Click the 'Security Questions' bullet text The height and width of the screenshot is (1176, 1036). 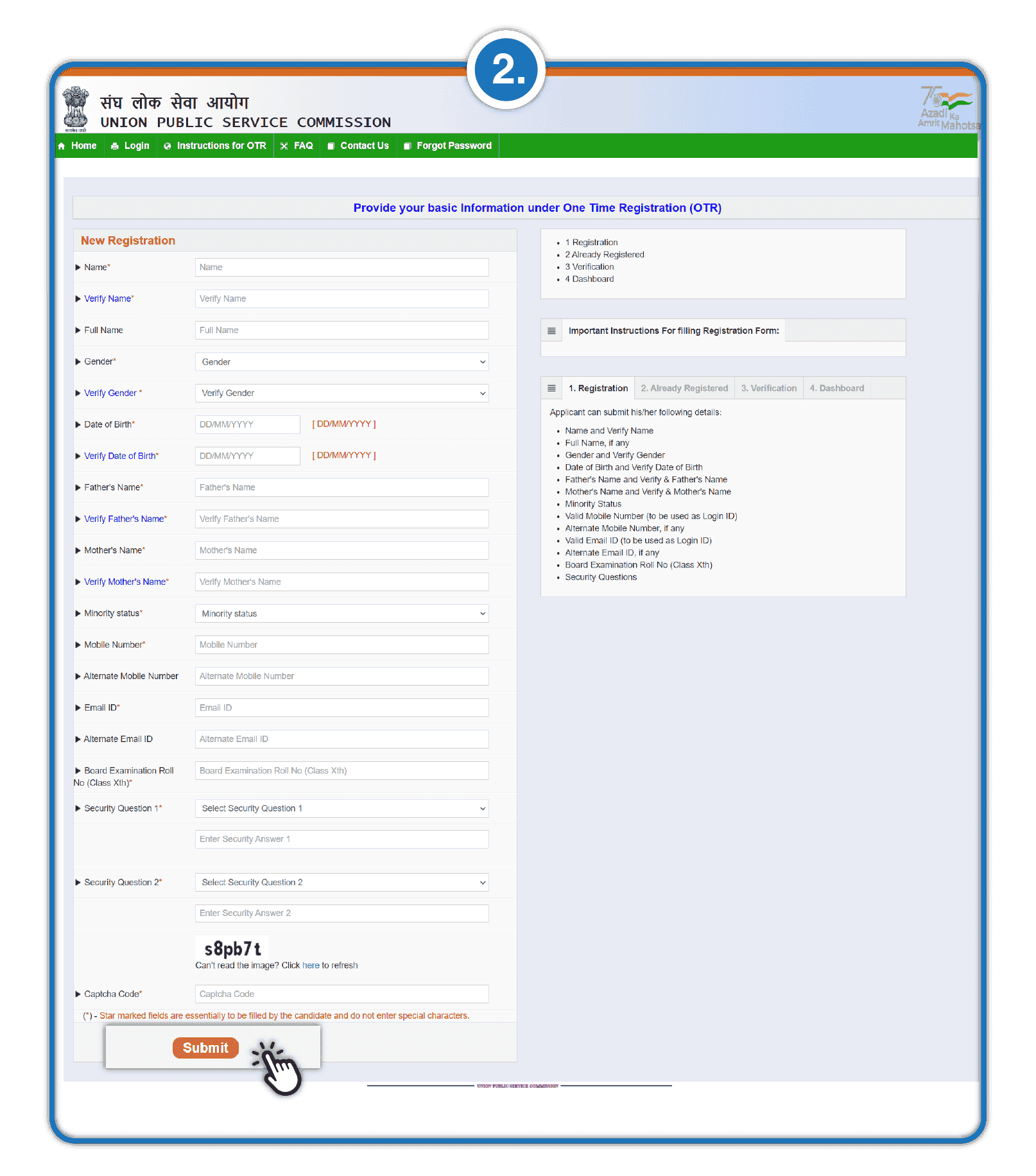601,578
